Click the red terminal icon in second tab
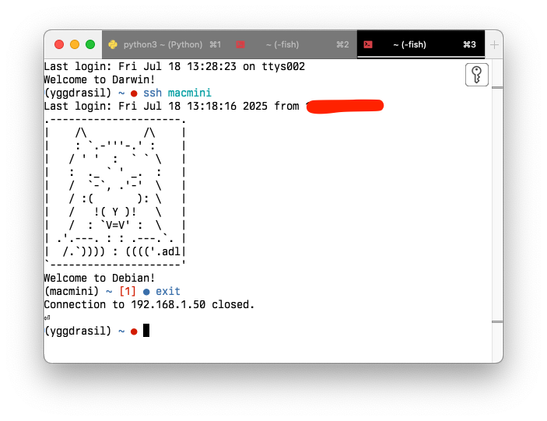This screenshot has height=421, width=547. [240, 44]
